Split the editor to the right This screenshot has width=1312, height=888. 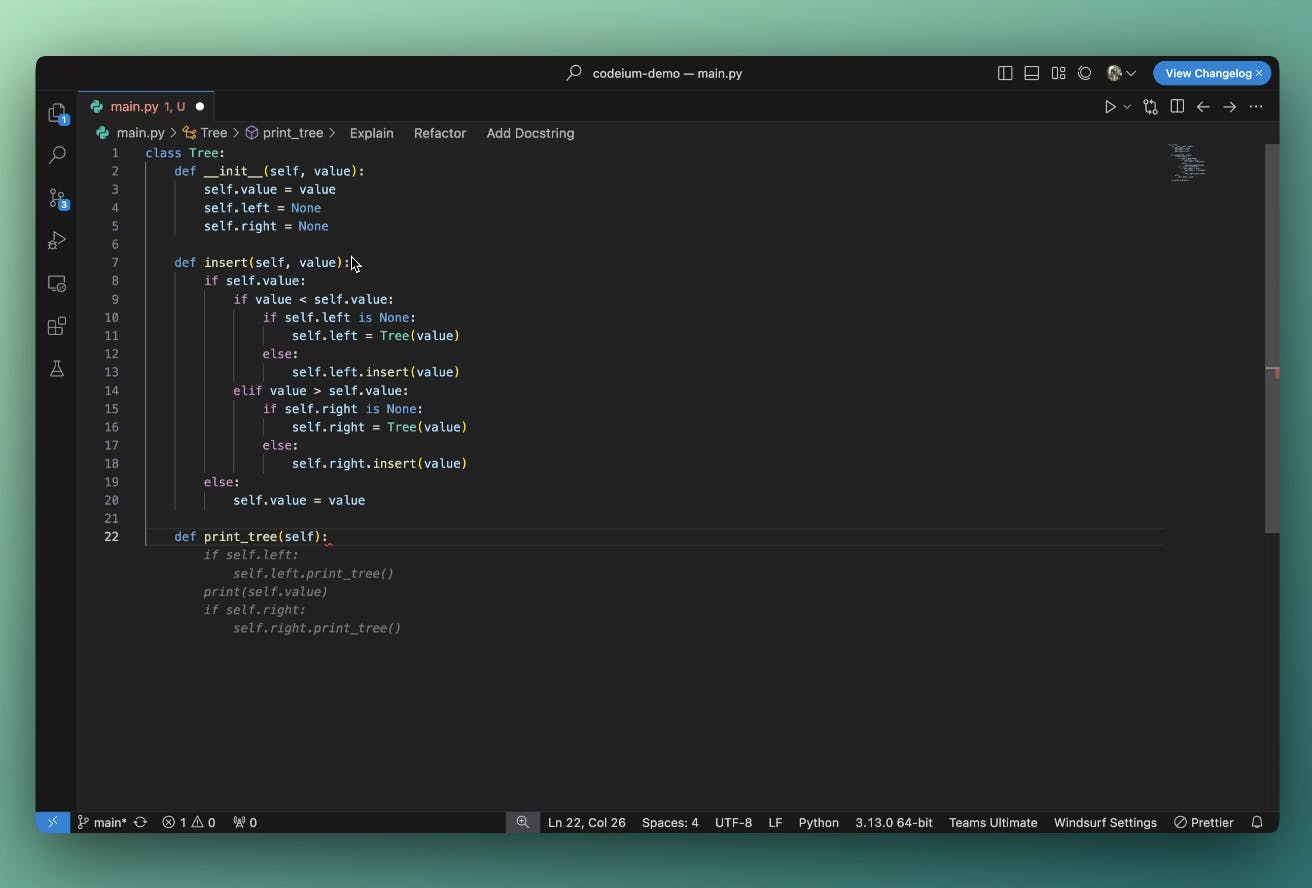click(1177, 107)
